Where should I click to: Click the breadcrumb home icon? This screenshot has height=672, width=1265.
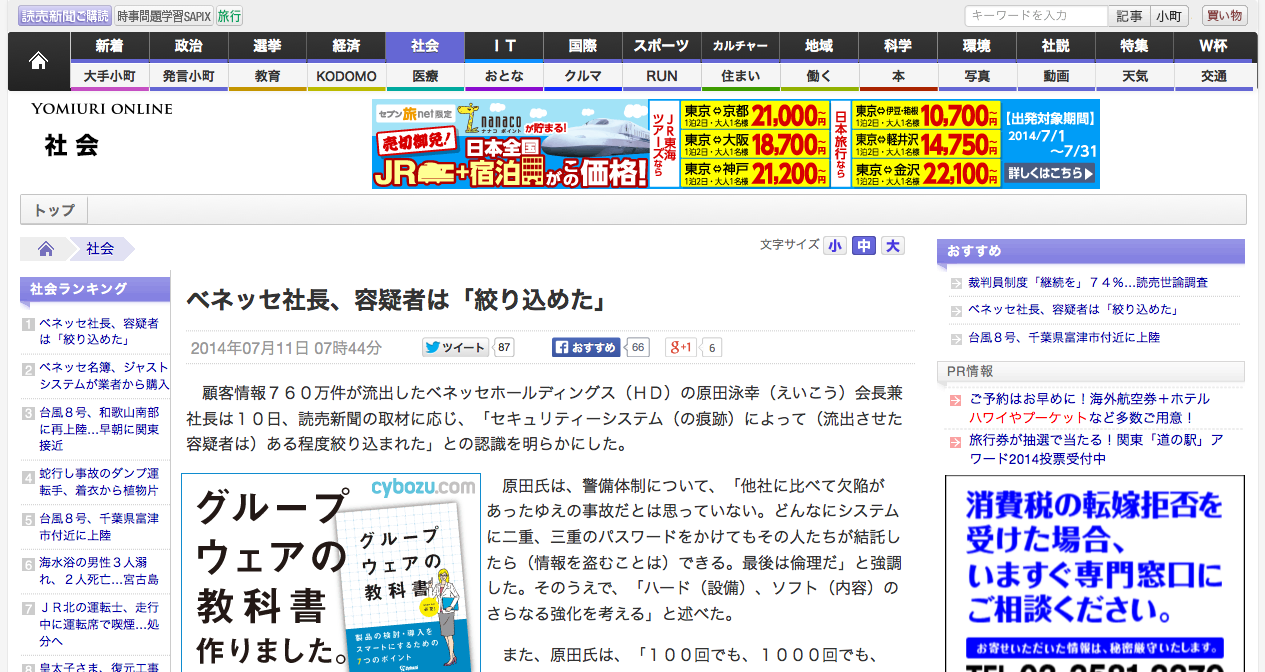(45, 249)
